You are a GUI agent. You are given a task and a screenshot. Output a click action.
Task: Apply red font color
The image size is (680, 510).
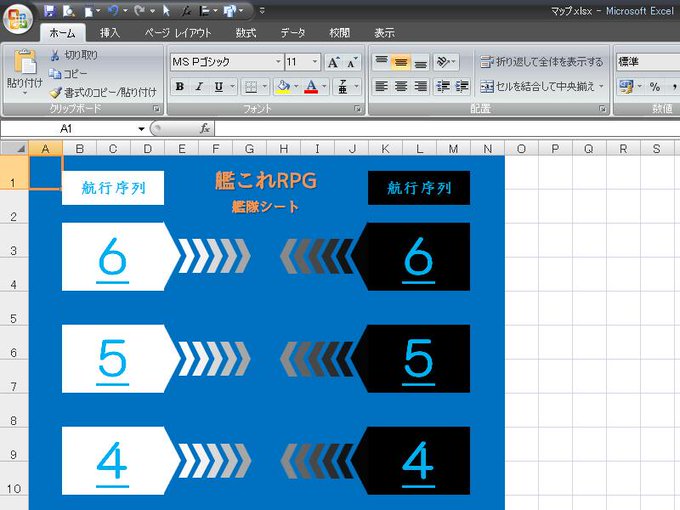[x=311, y=87]
